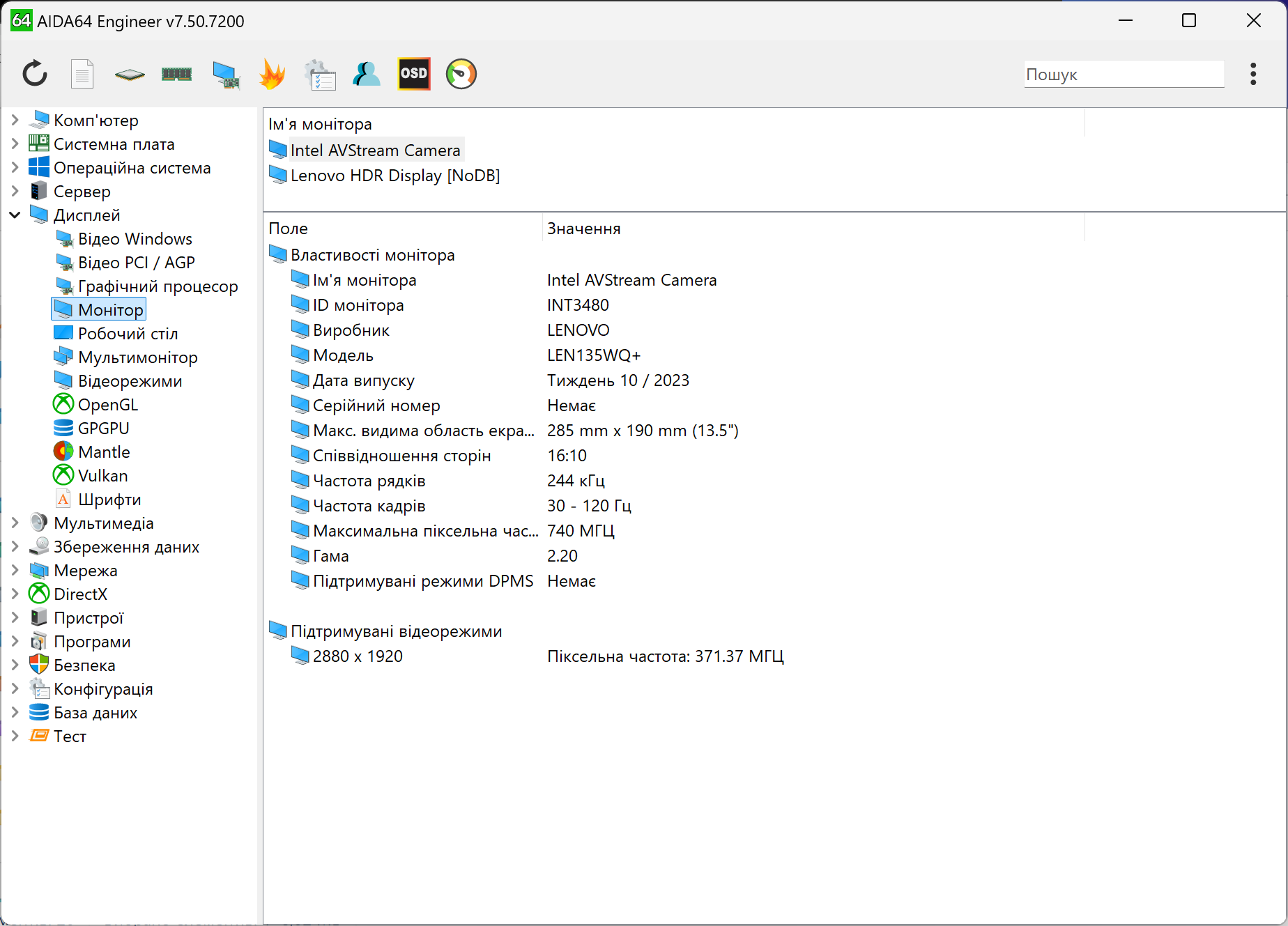Select the Vulkan tree item
Screen dimensions: 1288x926
pyautogui.click(x=102, y=476)
